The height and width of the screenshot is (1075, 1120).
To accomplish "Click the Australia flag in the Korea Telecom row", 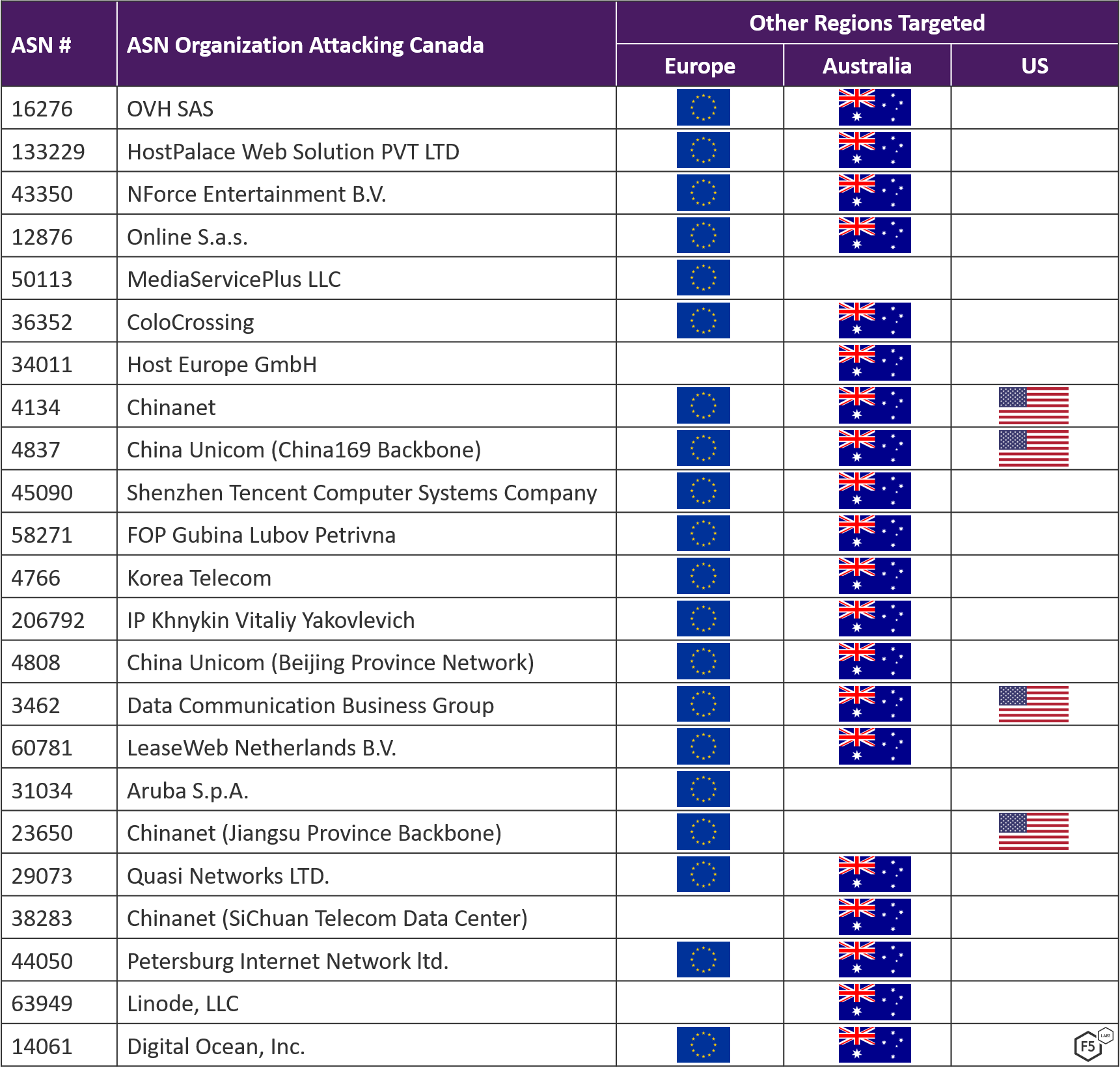I will pos(874,577).
